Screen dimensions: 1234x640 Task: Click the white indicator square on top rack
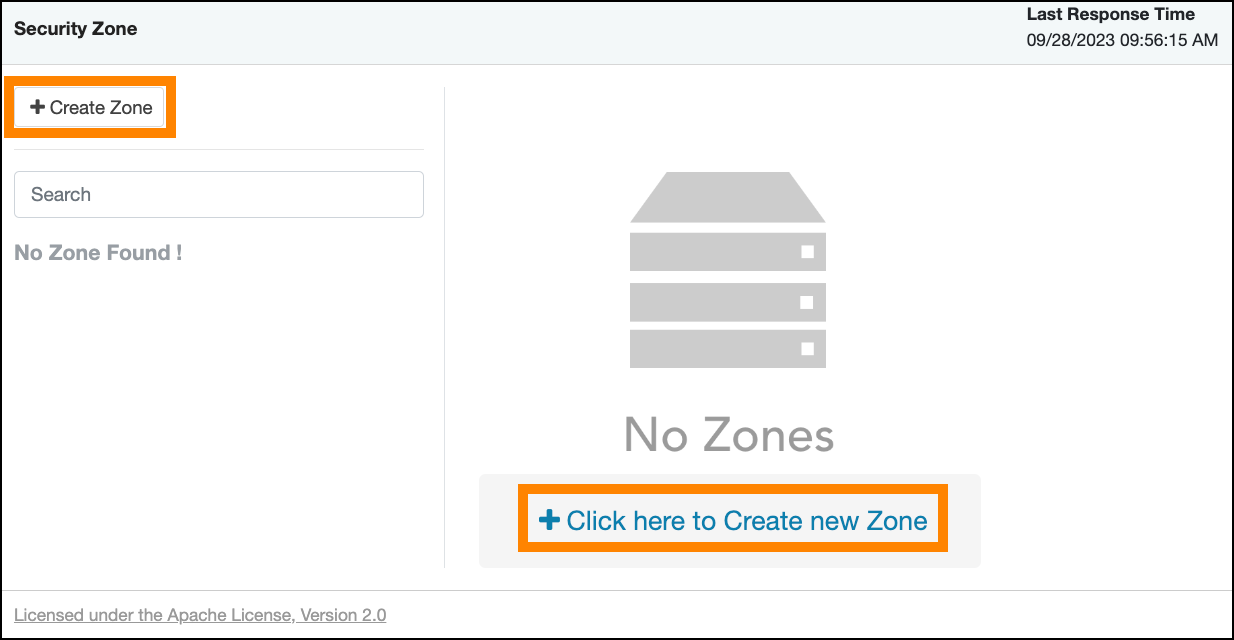click(x=807, y=252)
